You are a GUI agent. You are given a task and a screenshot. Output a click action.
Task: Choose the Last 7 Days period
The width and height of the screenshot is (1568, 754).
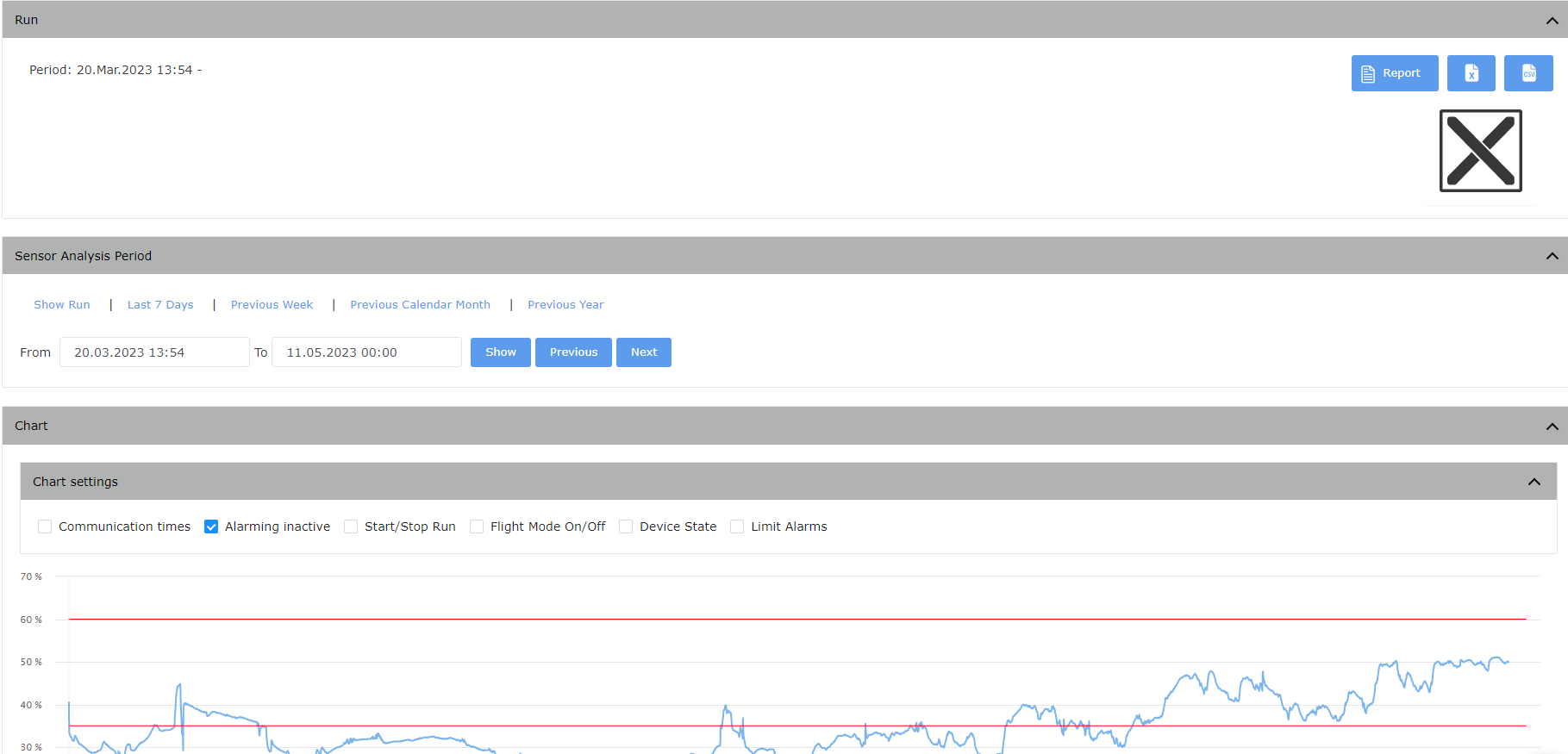[160, 305]
